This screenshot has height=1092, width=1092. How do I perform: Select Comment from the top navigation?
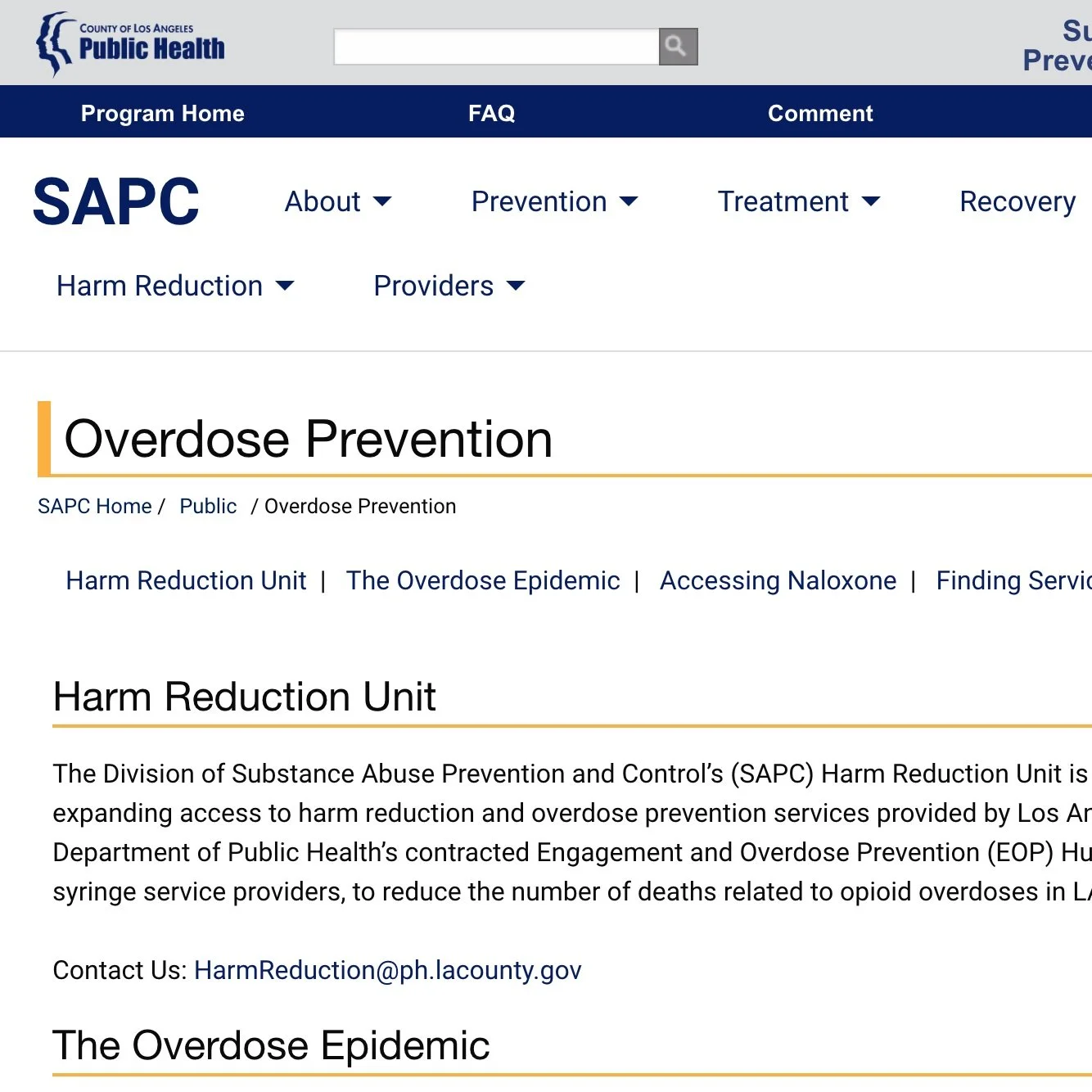pos(820,113)
